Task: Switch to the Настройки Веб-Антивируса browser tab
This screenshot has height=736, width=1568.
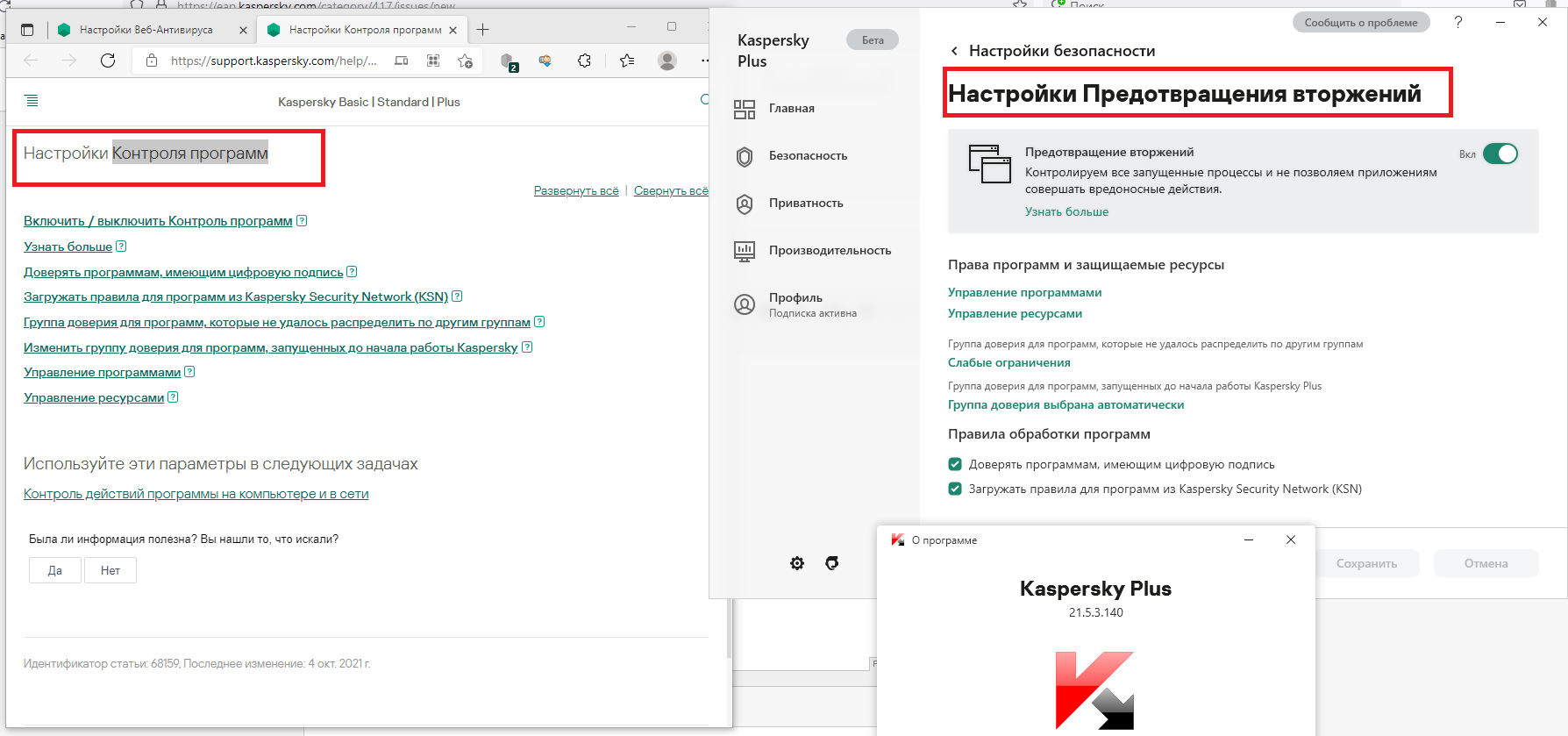Action: pyautogui.click(x=146, y=30)
